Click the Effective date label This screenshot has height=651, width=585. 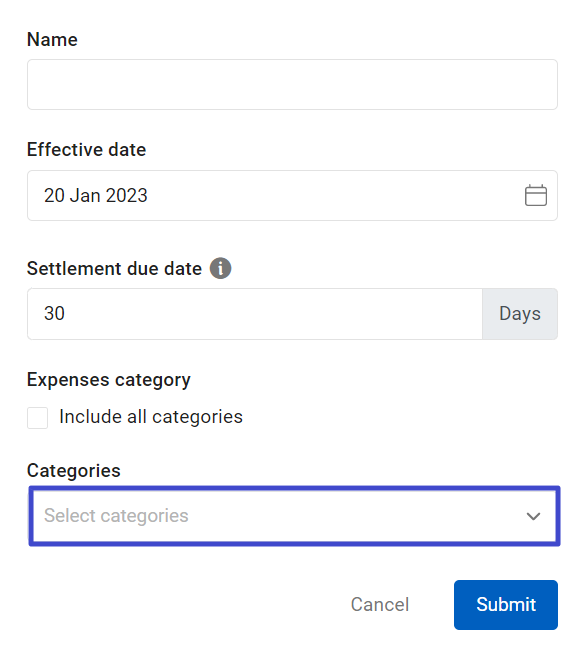pyautogui.click(x=86, y=149)
